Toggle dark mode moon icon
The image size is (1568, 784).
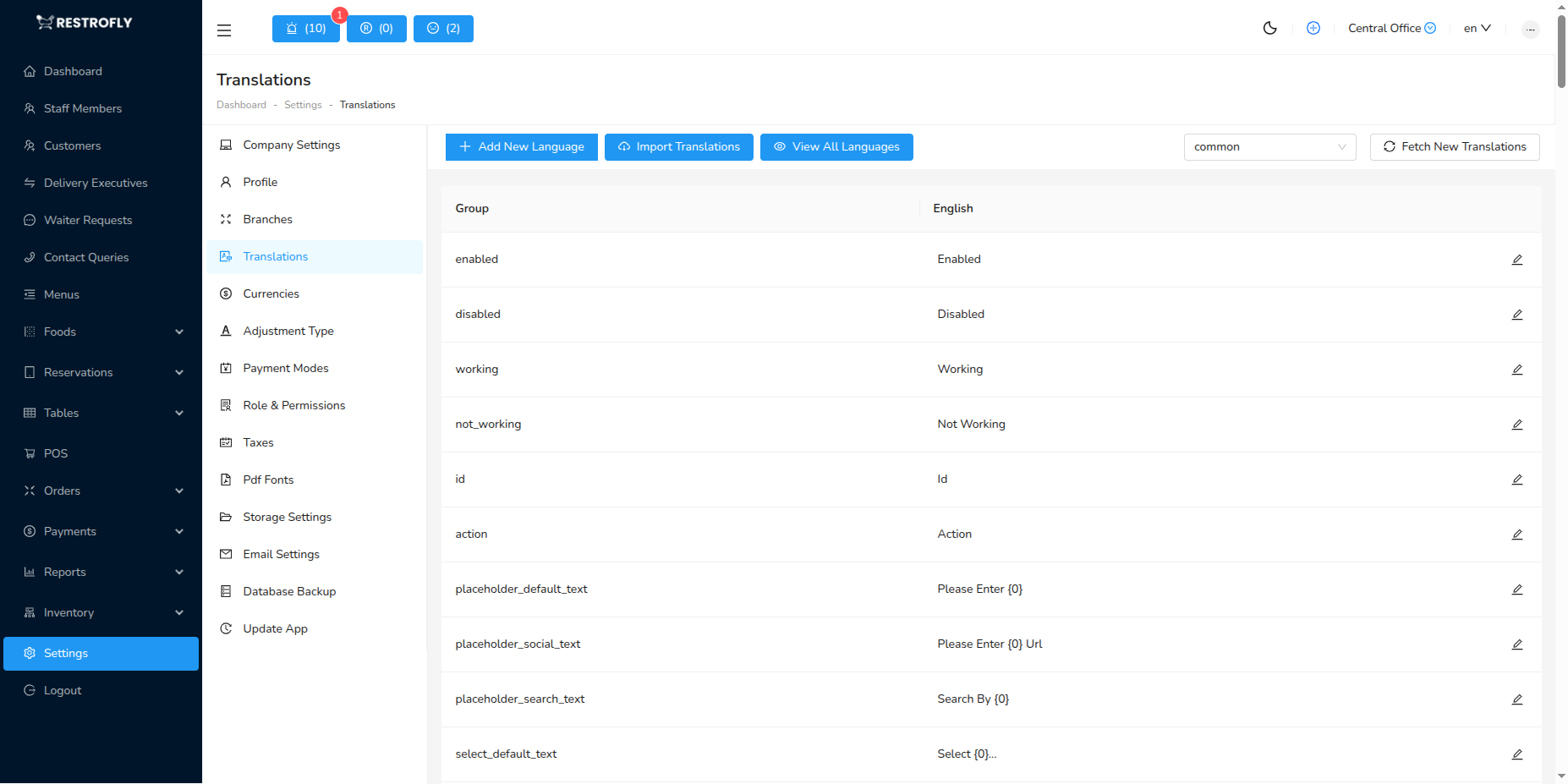[1269, 28]
